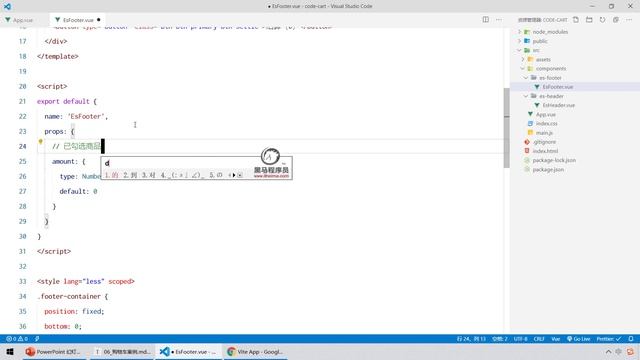The height and width of the screenshot is (360, 640).
Task: Open index.html file
Action: [545, 151]
